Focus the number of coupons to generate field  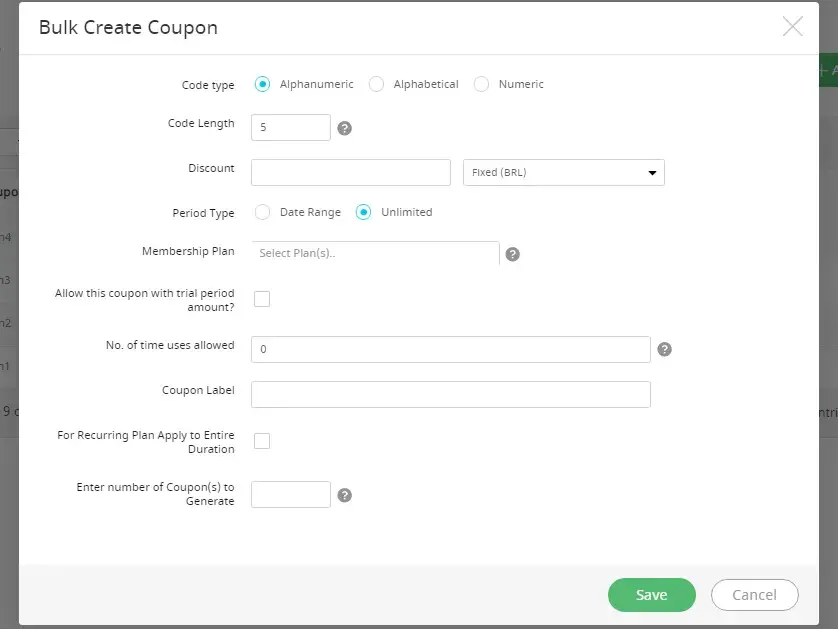pos(290,495)
